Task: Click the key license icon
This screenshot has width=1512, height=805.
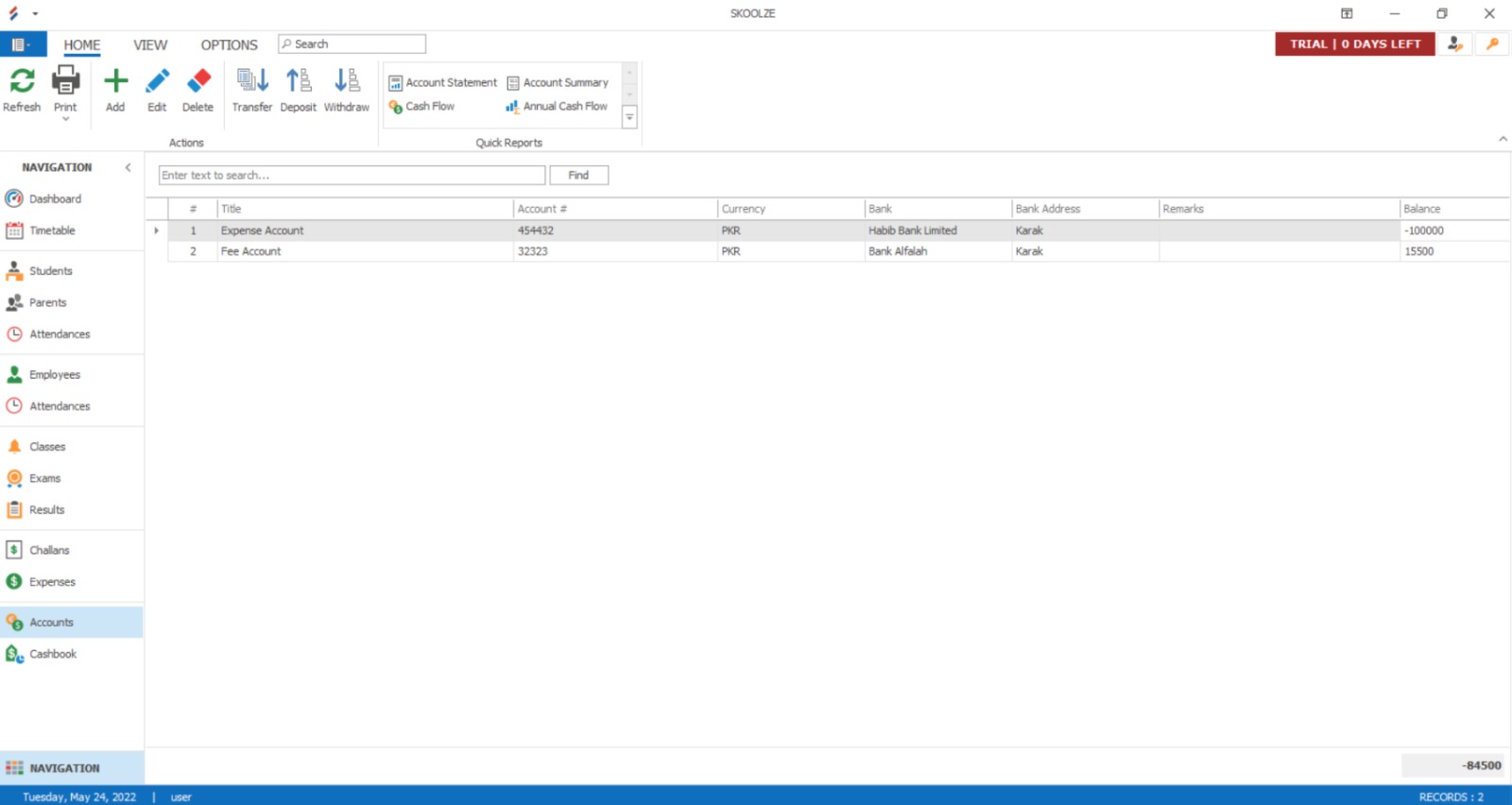Action: (x=1492, y=44)
